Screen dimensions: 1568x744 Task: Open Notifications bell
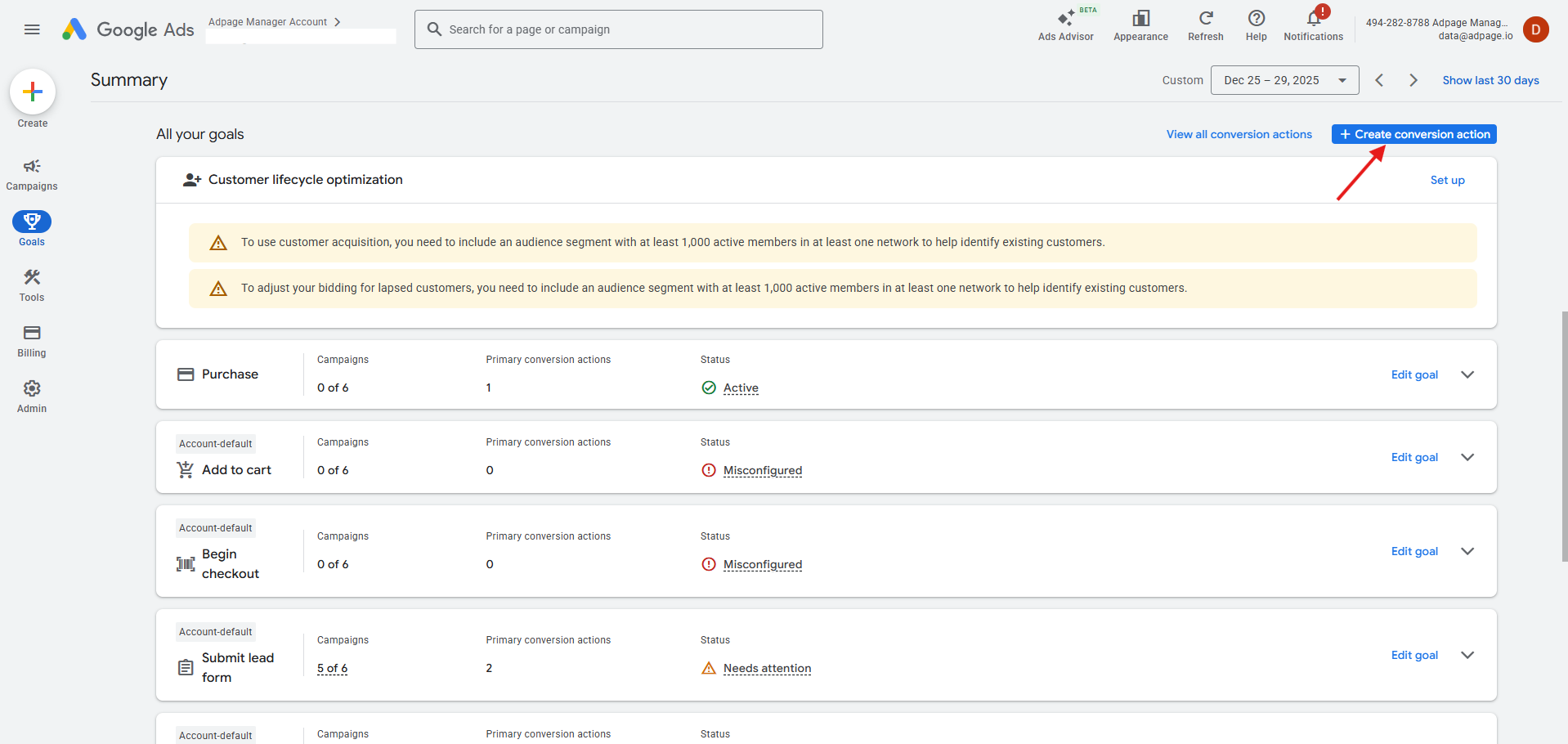coord(1313,25)
